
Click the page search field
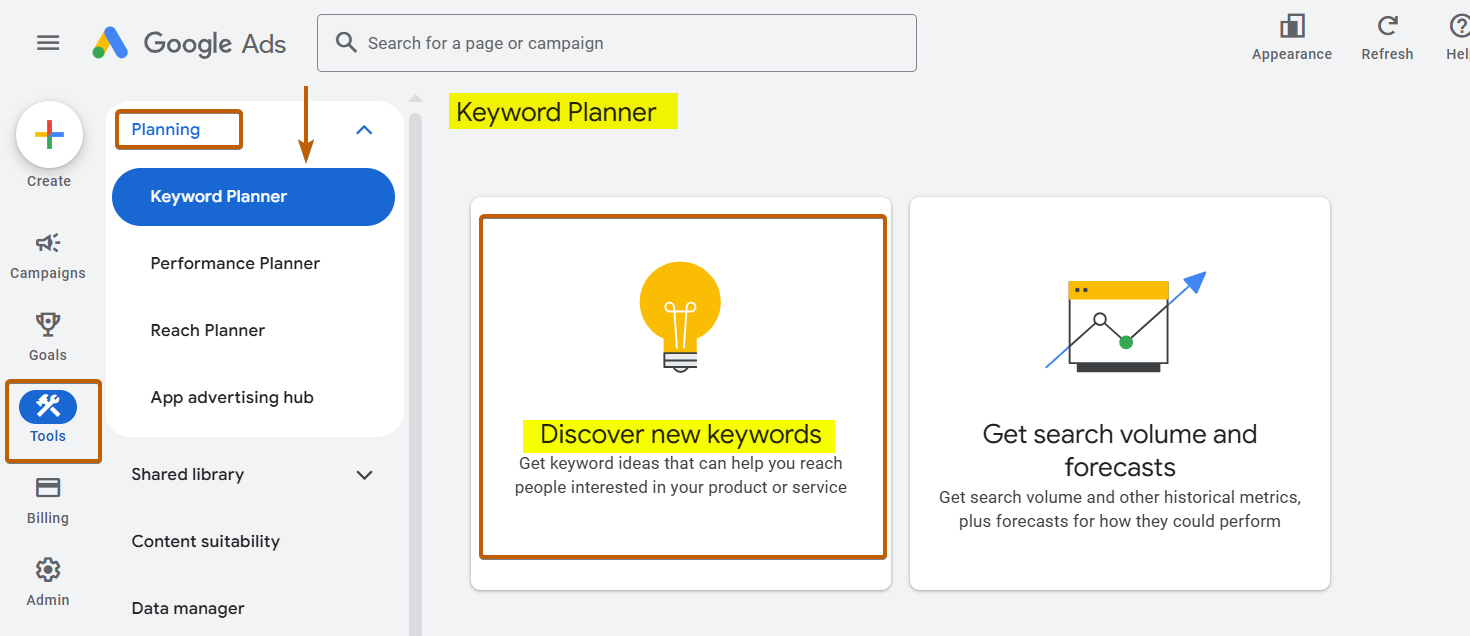pos(616,43)
